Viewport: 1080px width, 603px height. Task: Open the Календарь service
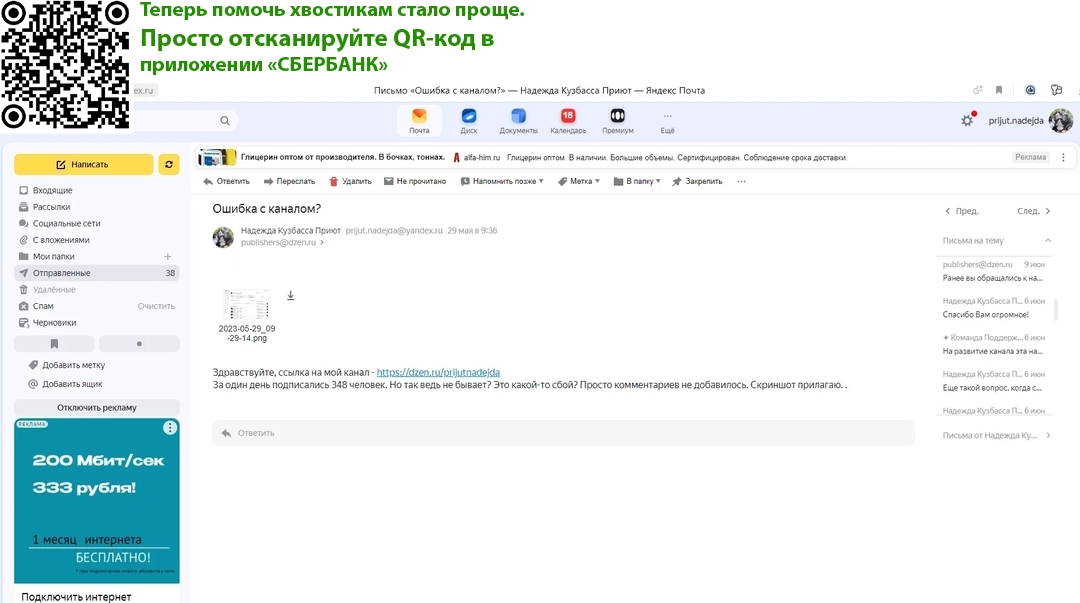coord(568,121)
